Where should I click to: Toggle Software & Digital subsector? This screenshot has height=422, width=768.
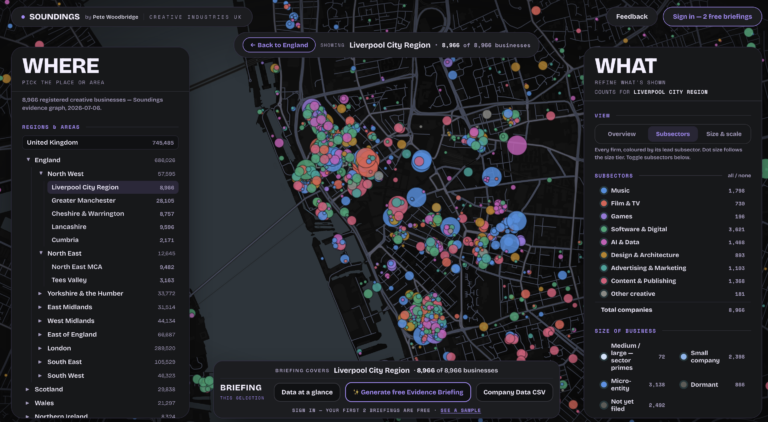point(672,229)
